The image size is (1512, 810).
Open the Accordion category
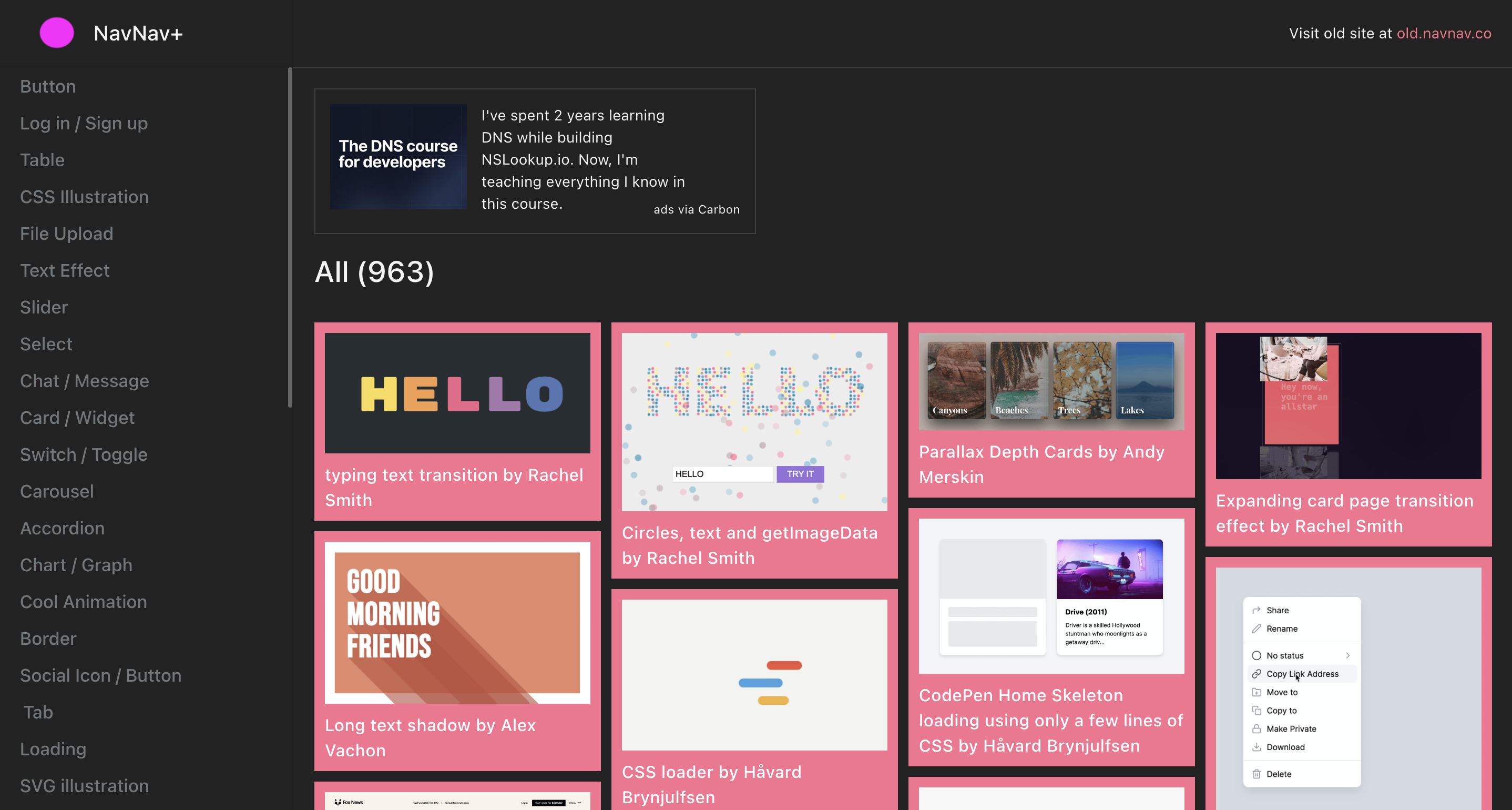click(62, 528)
